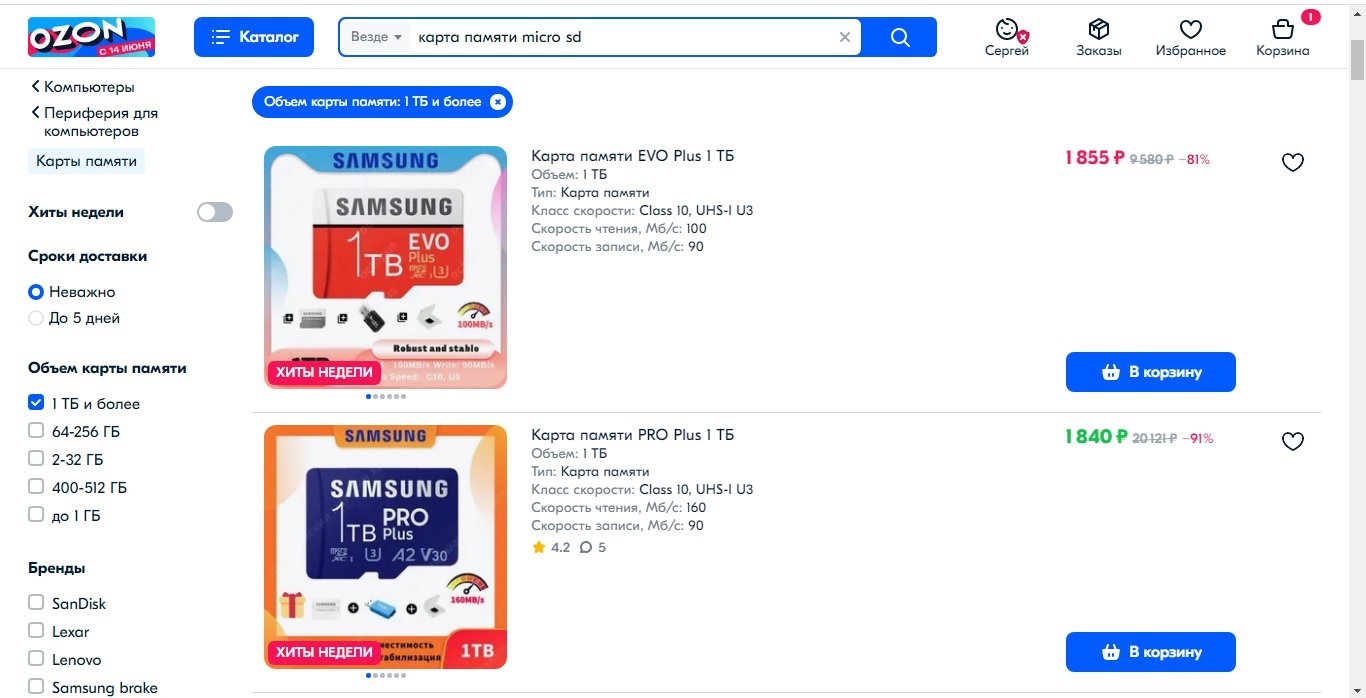Remove the '1 ТБ и более' filter chip
This screenshot has width=1366, height=698.
click(497, 102)
